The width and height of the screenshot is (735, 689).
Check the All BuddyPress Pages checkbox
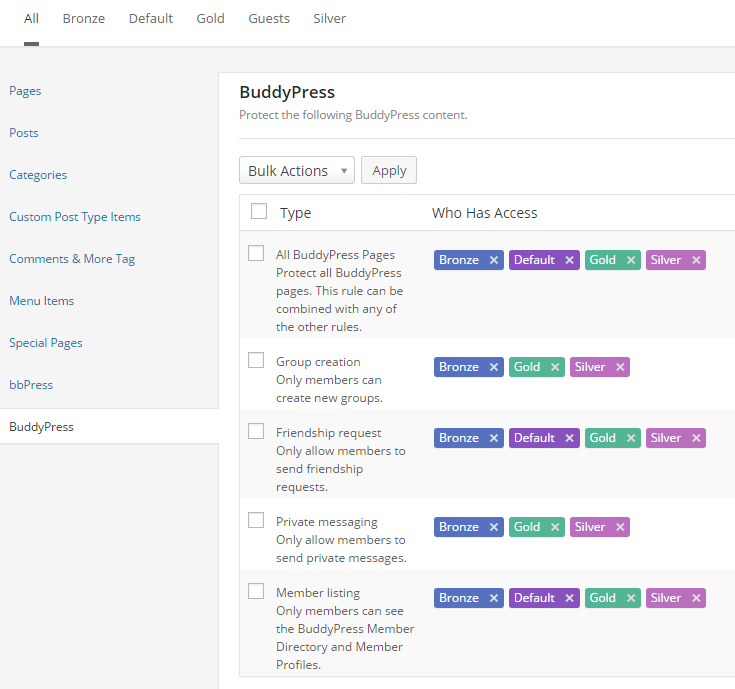click(x=256, y=253)
